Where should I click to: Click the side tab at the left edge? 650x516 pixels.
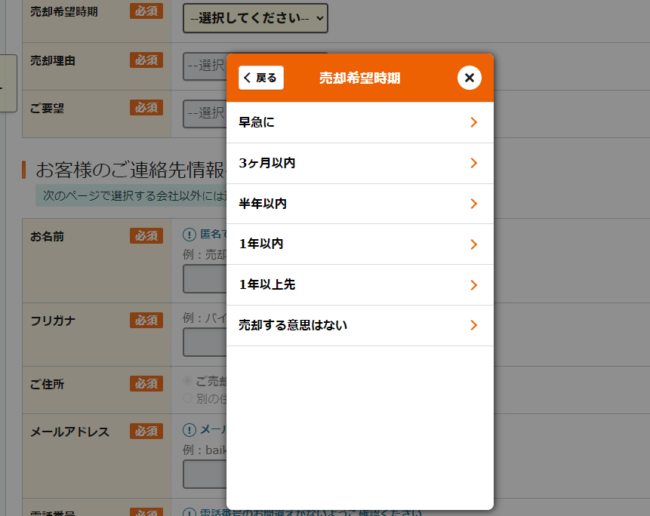8,83
